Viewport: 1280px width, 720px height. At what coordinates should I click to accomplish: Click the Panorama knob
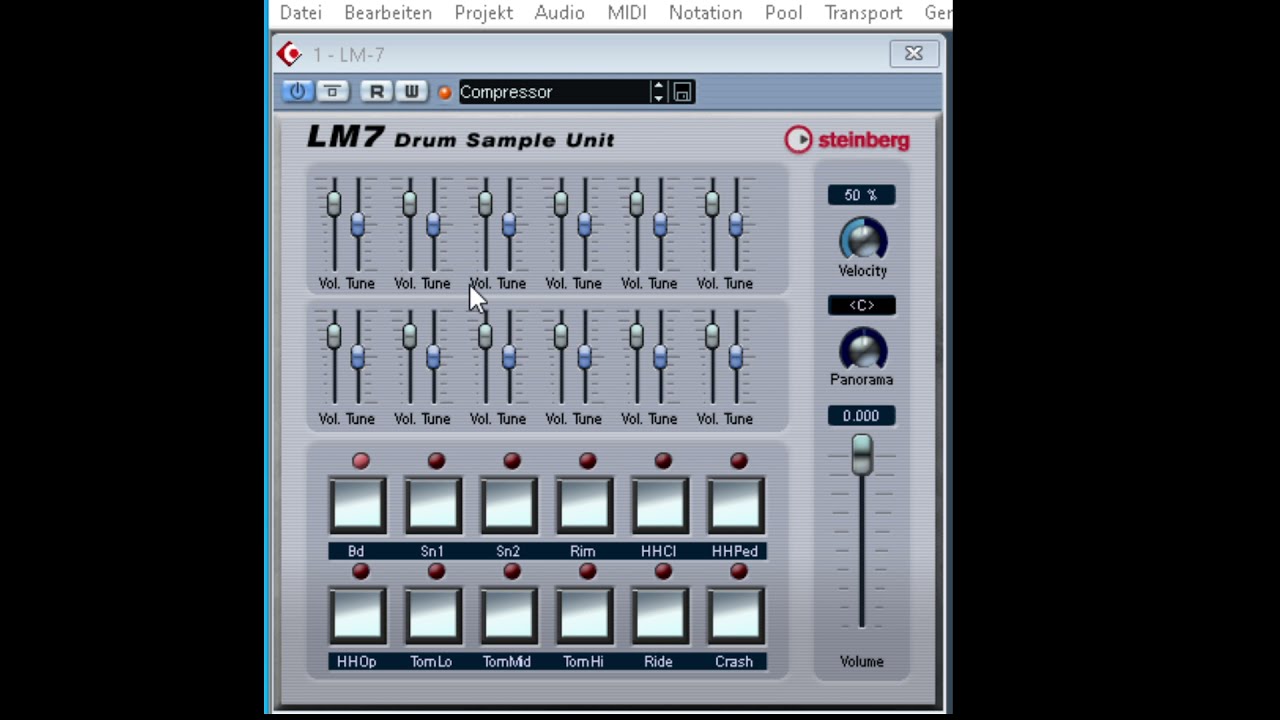click(862, 349)
